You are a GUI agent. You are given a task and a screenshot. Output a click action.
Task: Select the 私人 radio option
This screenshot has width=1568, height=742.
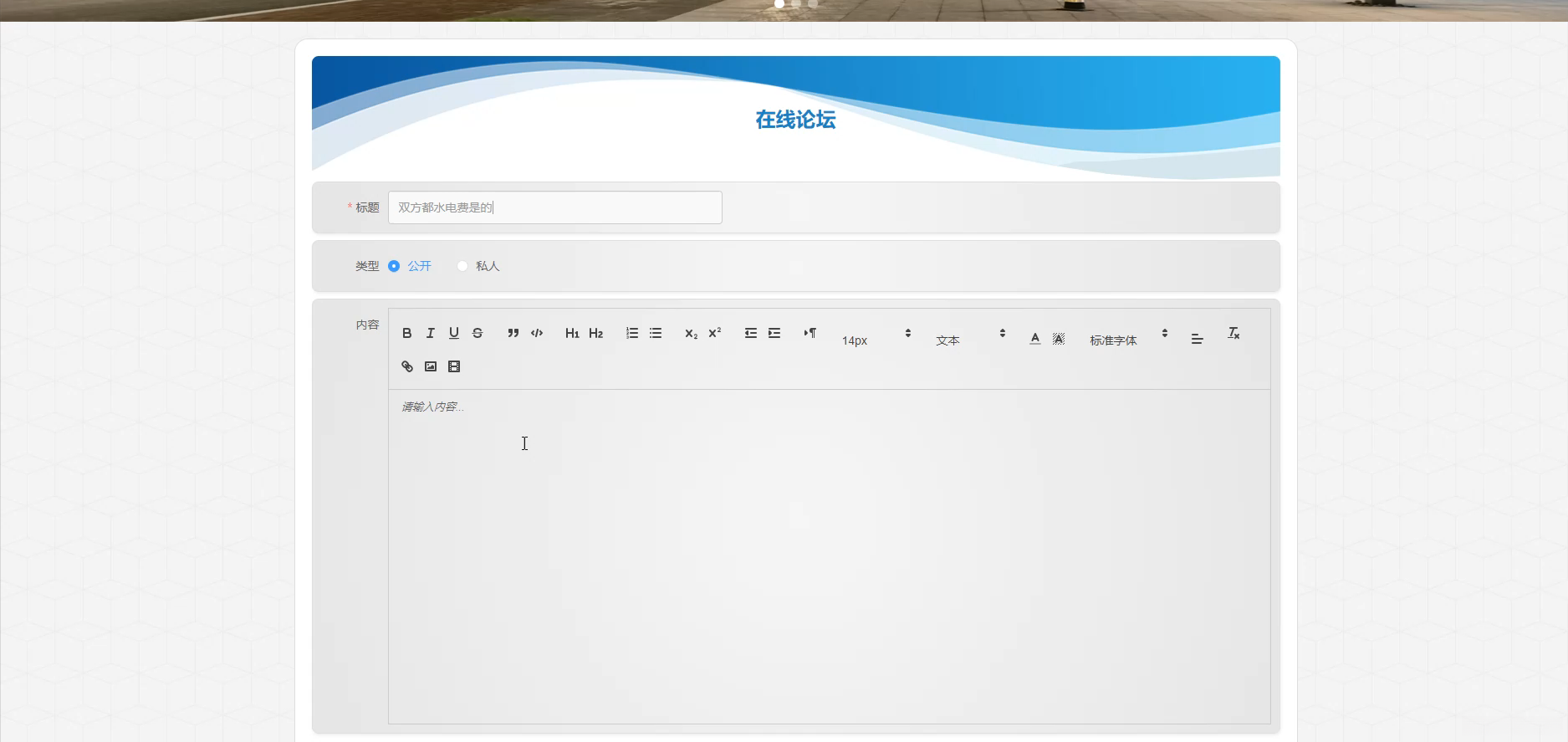click(x=478, y=266)
